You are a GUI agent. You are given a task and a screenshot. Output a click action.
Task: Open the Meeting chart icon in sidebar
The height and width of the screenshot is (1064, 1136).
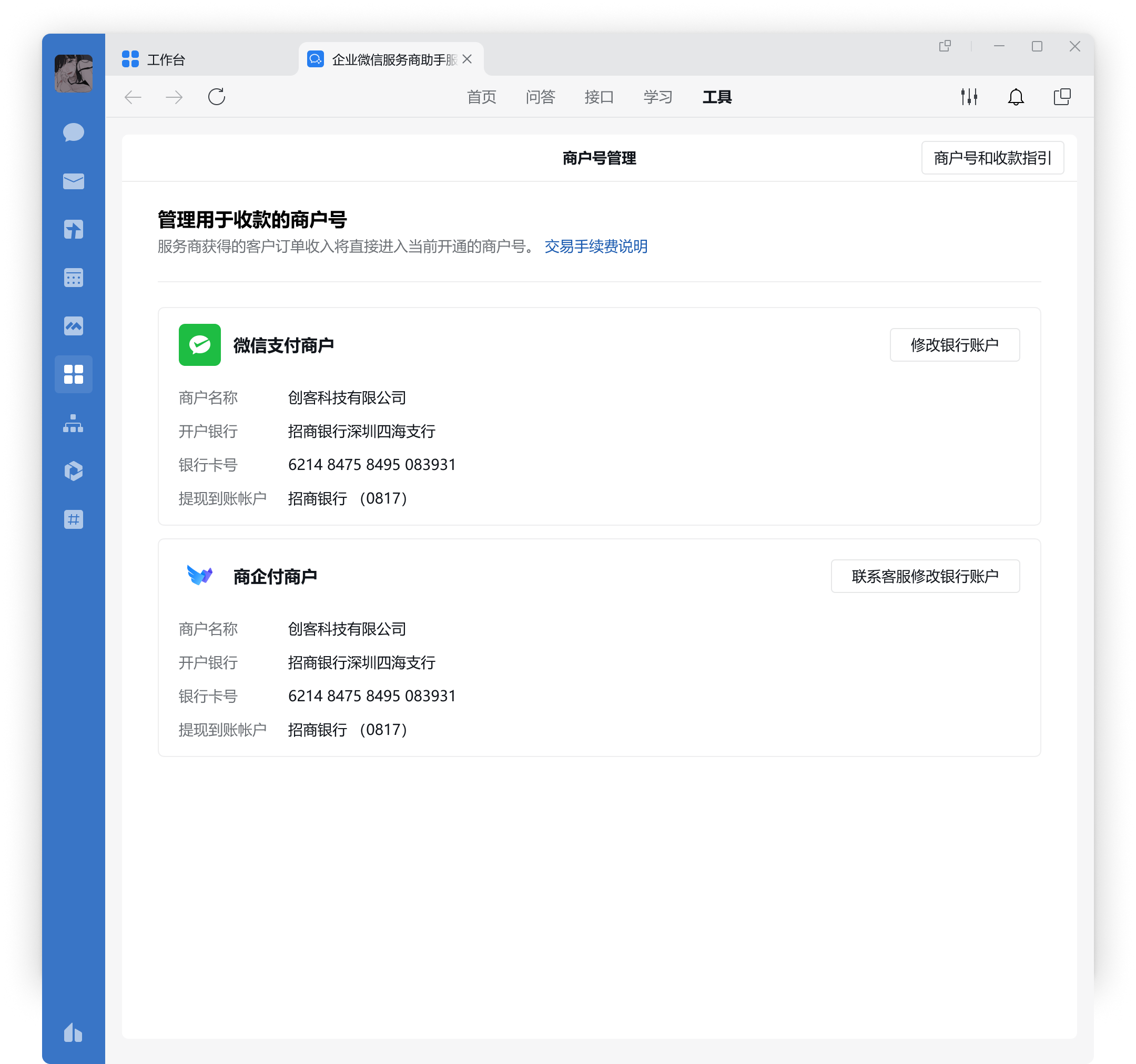tap(73, 326)
